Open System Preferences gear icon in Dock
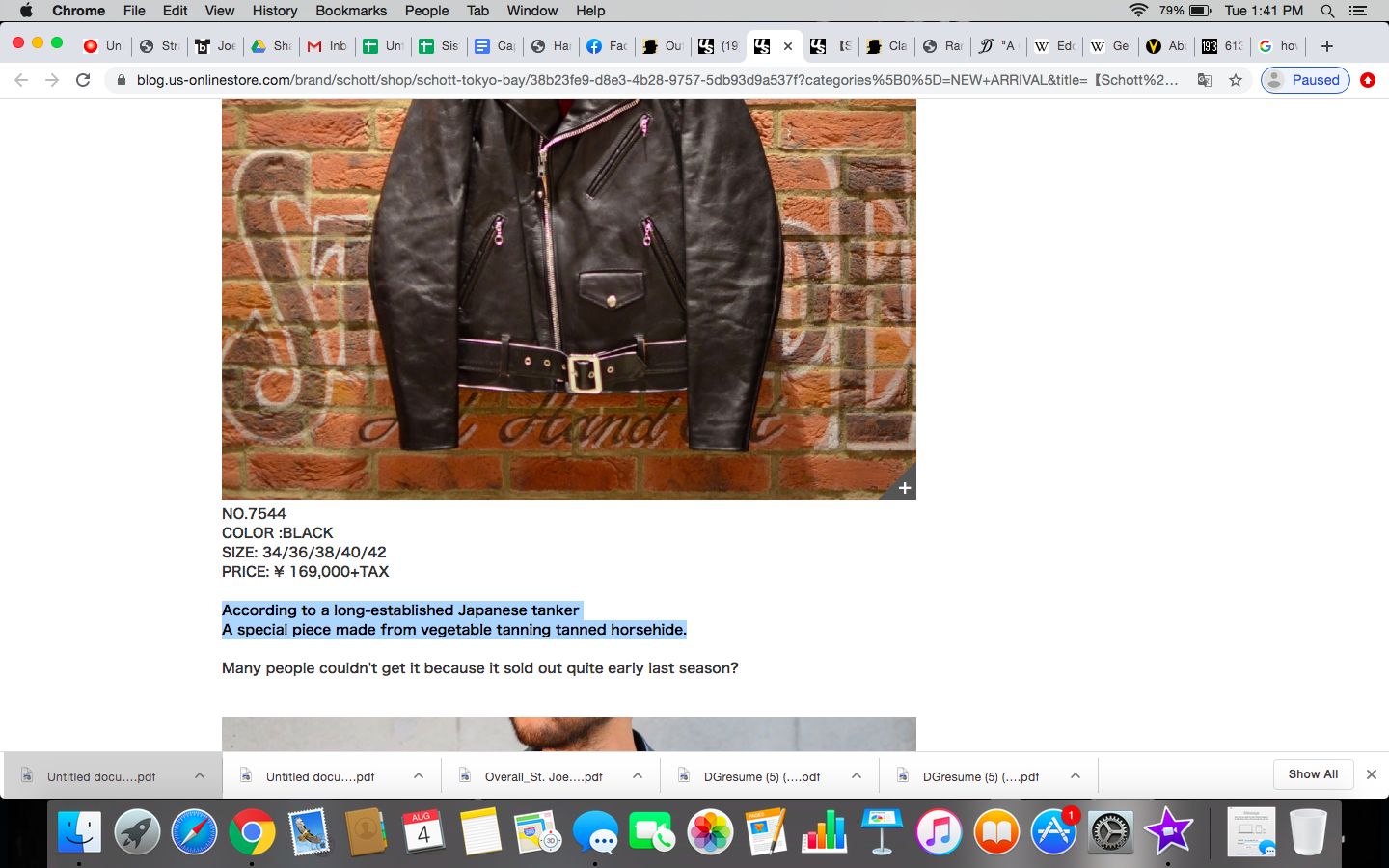The image size is (1389, 868). pyautogui.click(x=1110, y=831)
